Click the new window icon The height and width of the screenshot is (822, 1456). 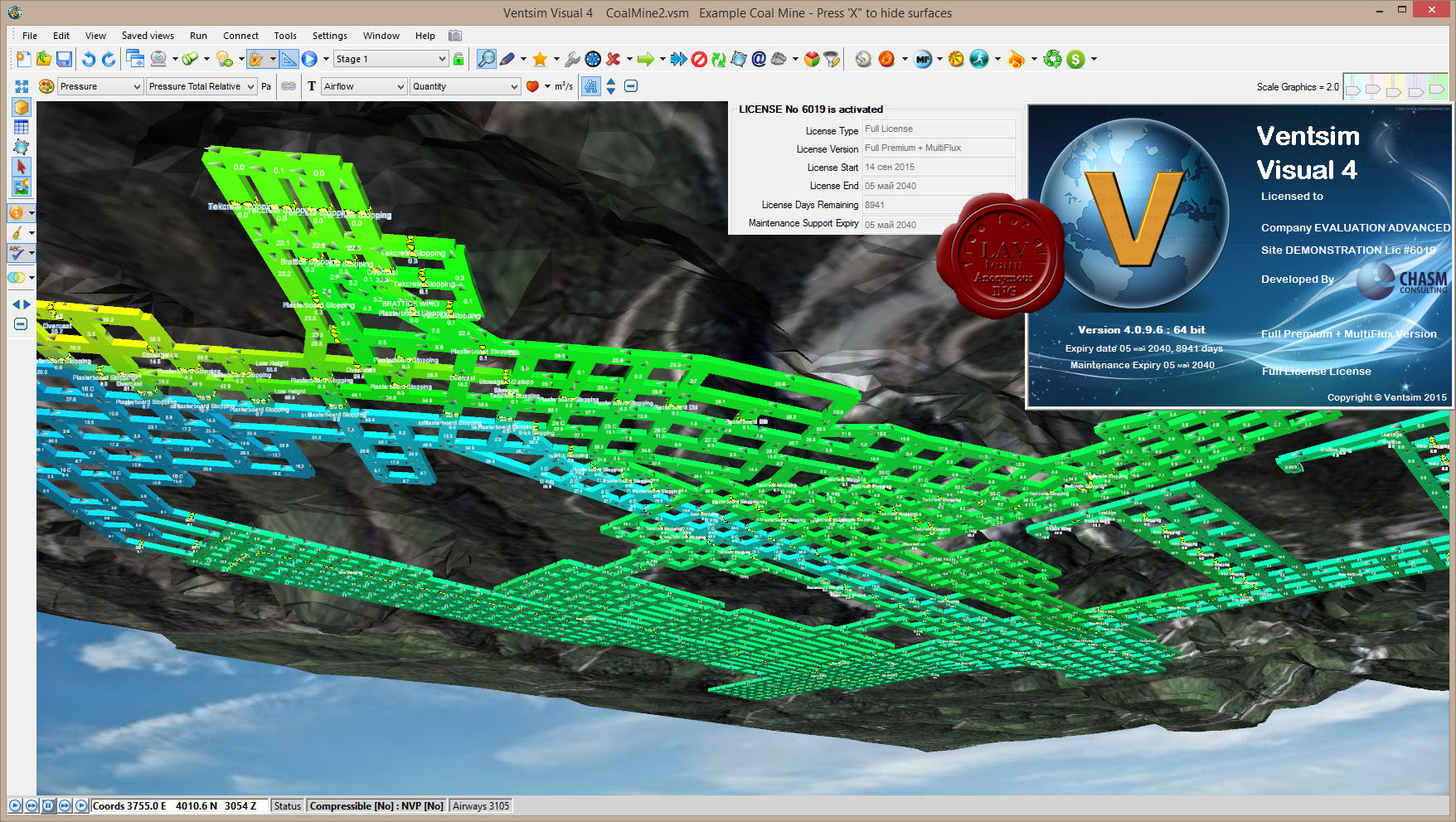coord(135,59)
